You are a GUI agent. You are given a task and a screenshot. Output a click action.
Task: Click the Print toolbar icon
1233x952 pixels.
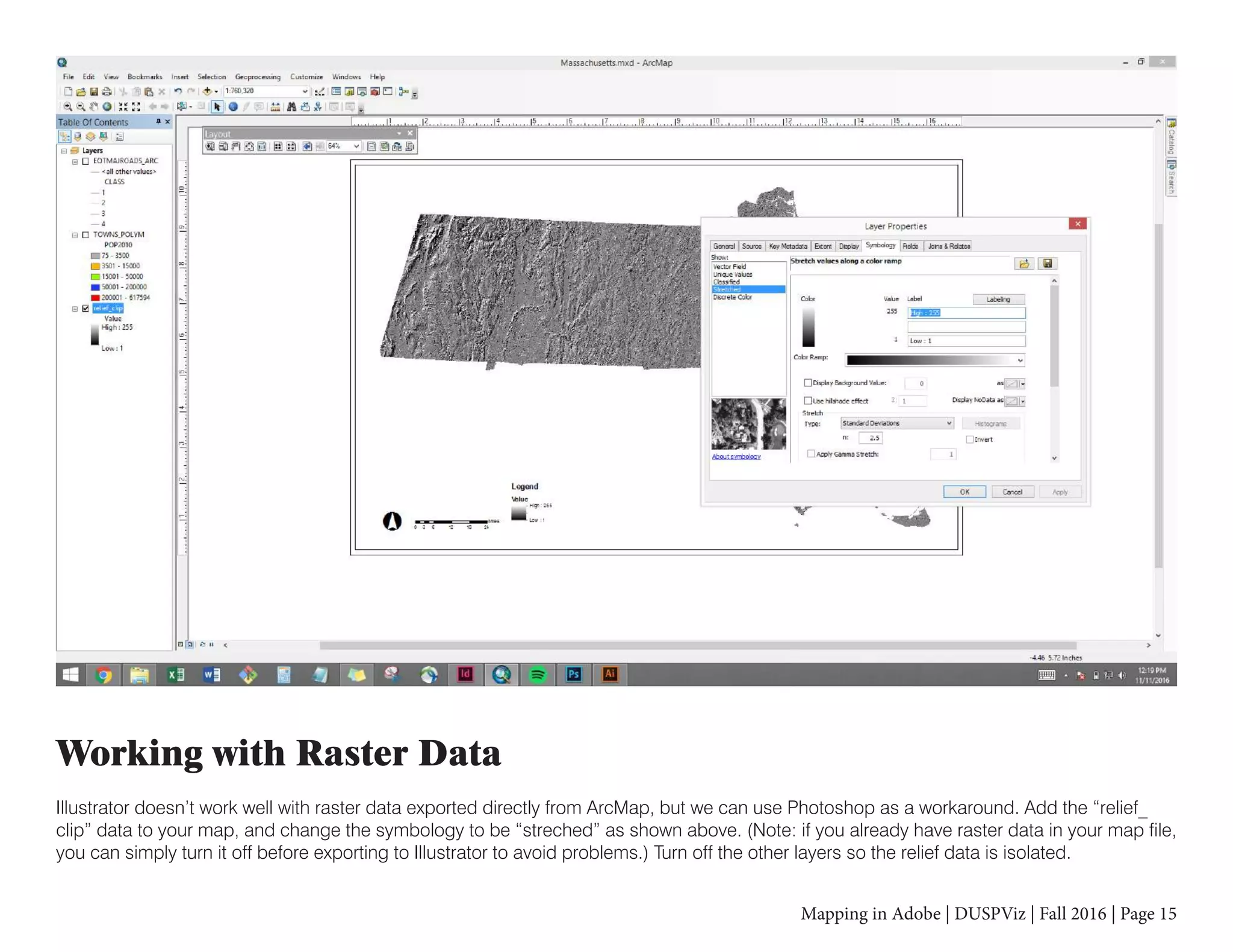pos(107,91)
